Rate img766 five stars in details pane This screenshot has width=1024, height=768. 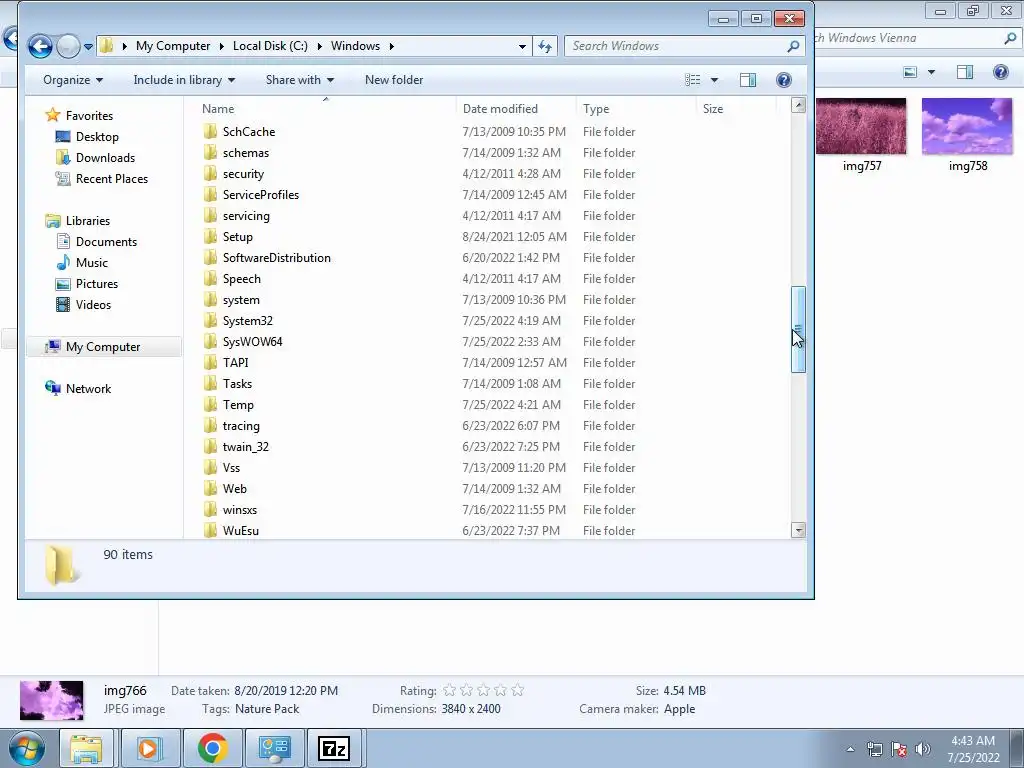(518, 690)
